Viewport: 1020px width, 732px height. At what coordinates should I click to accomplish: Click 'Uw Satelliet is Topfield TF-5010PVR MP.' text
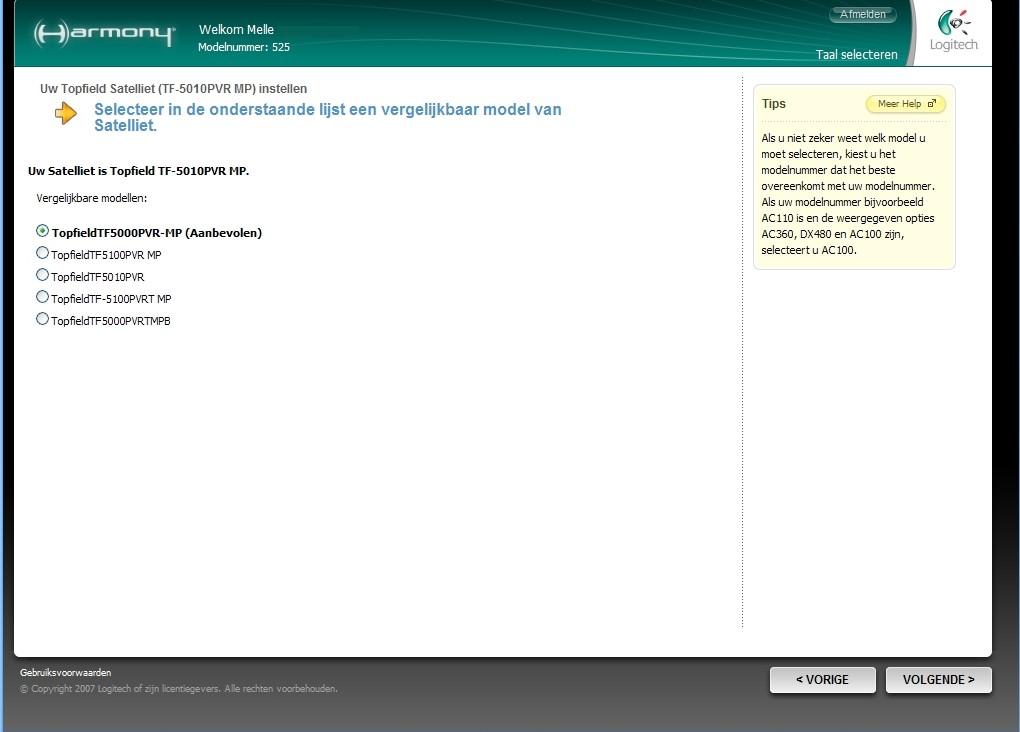point(139,171)
